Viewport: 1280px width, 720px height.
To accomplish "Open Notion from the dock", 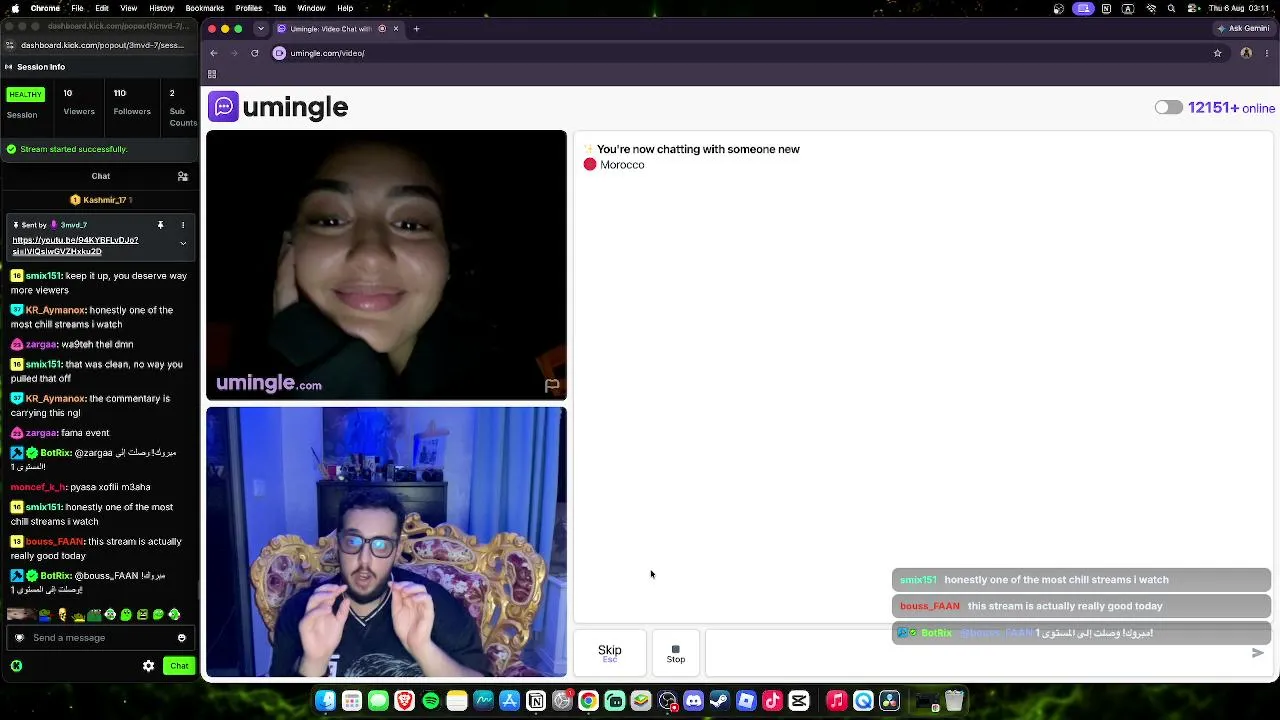I will tap(536, 701).
